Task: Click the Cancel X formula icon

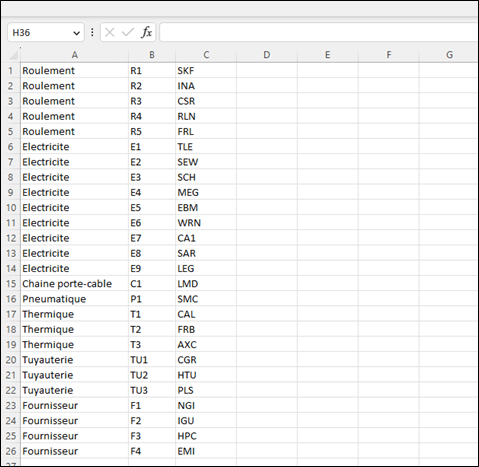Action: (x=109, y=32)
